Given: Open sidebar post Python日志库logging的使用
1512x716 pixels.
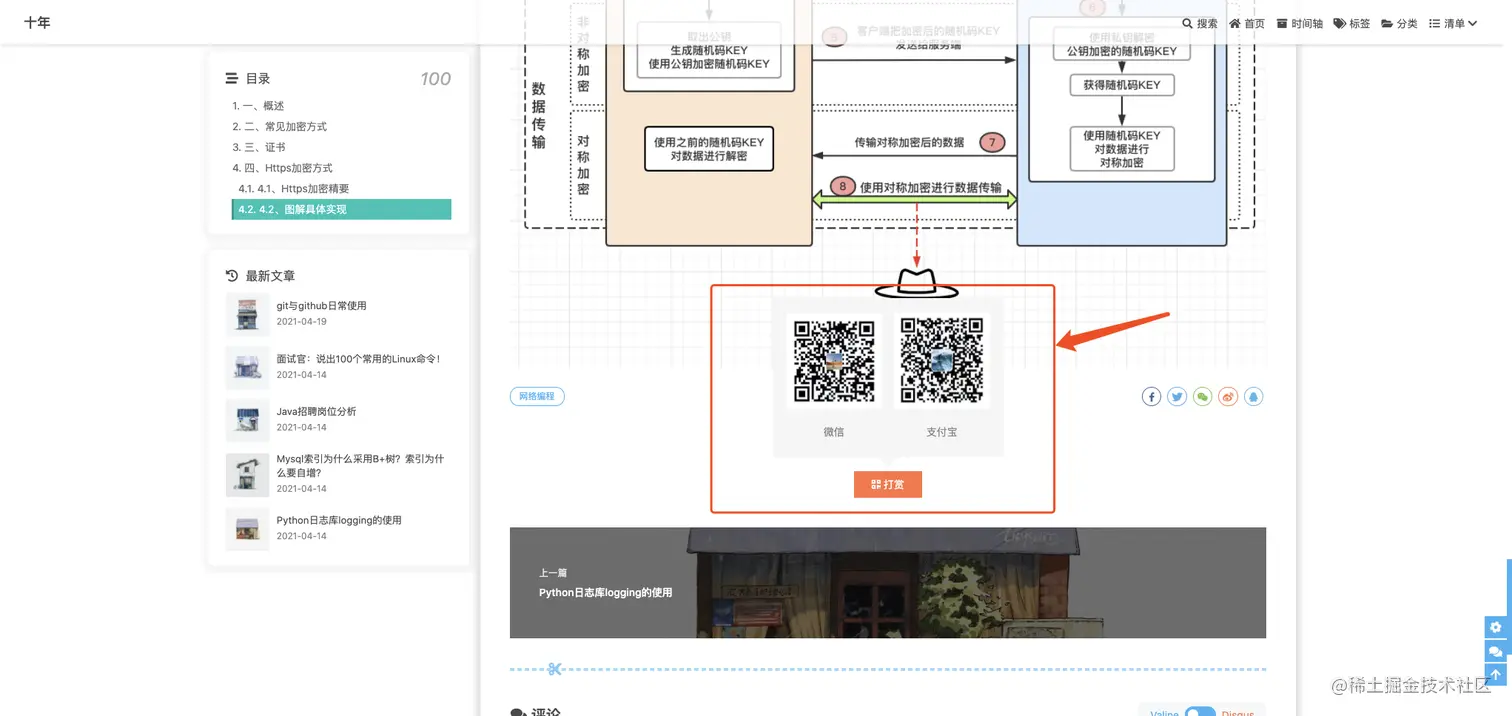Looking at the screenshot, I should click(339, 520).
